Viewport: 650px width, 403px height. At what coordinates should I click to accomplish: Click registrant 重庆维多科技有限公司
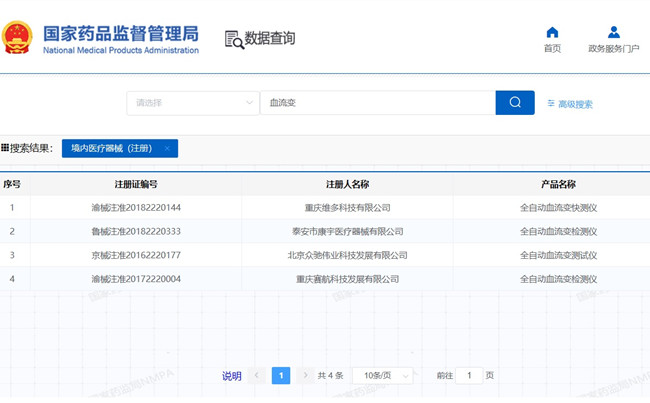tap(347, 207)
